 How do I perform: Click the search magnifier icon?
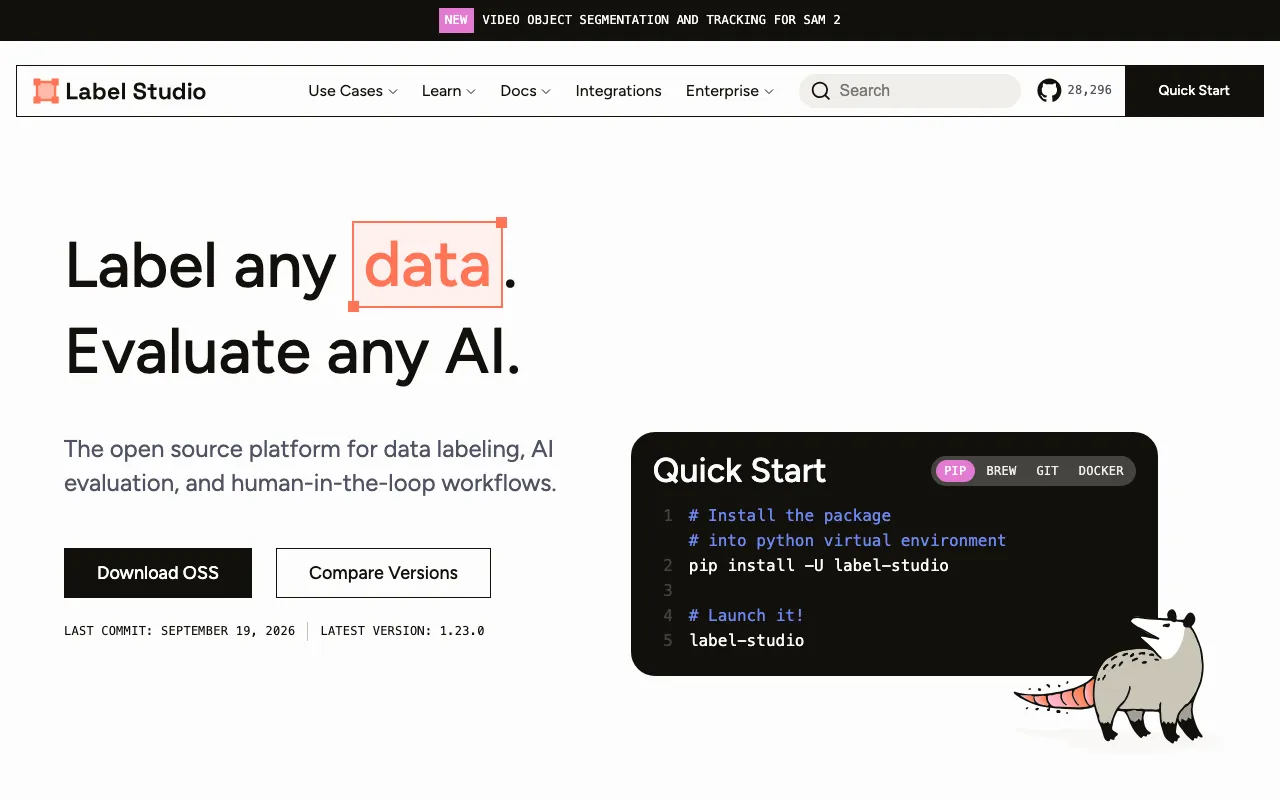tap(821, 91)
